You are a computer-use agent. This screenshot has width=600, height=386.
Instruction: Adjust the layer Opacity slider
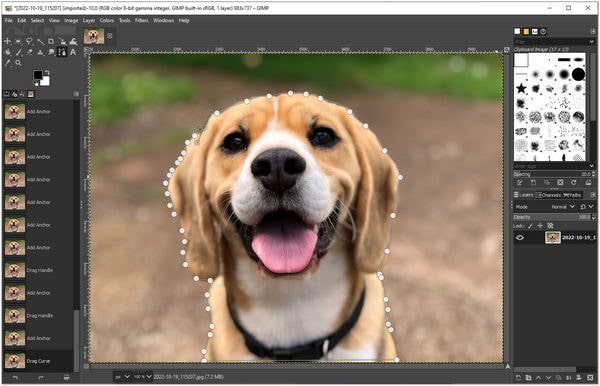coord(554,217)
